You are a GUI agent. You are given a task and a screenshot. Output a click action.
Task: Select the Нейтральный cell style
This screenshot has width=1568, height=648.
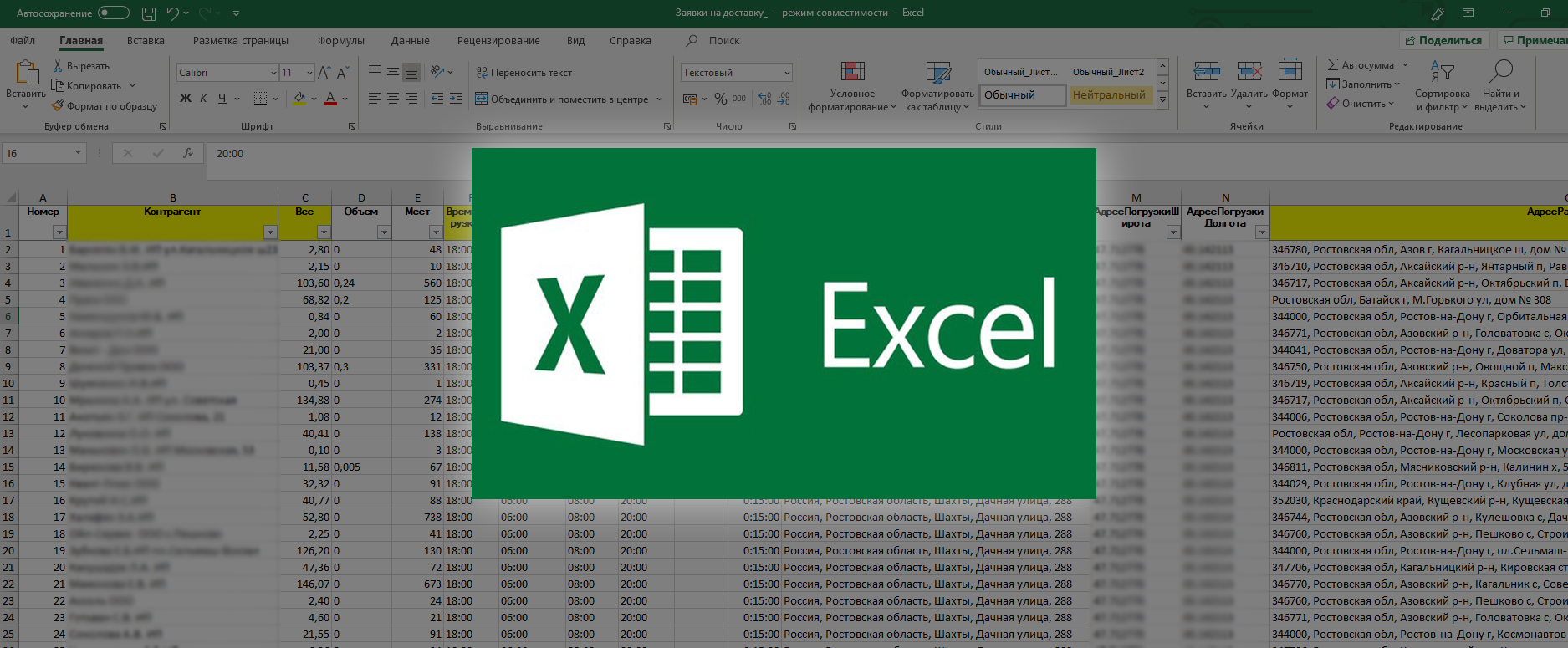pos(1110,95)
